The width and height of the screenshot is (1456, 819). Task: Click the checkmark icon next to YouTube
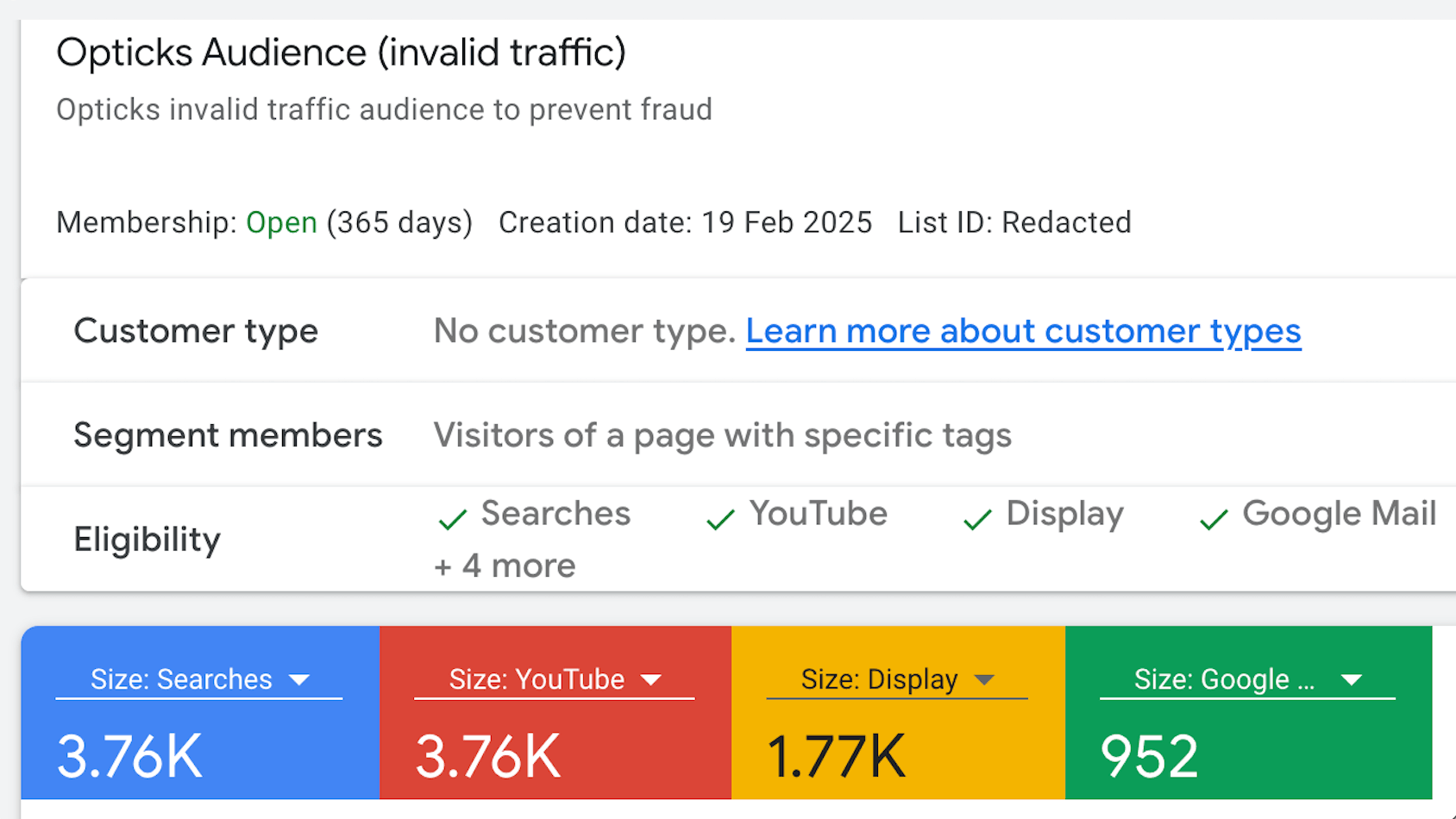pyautogui.click(x=720, y=518)
